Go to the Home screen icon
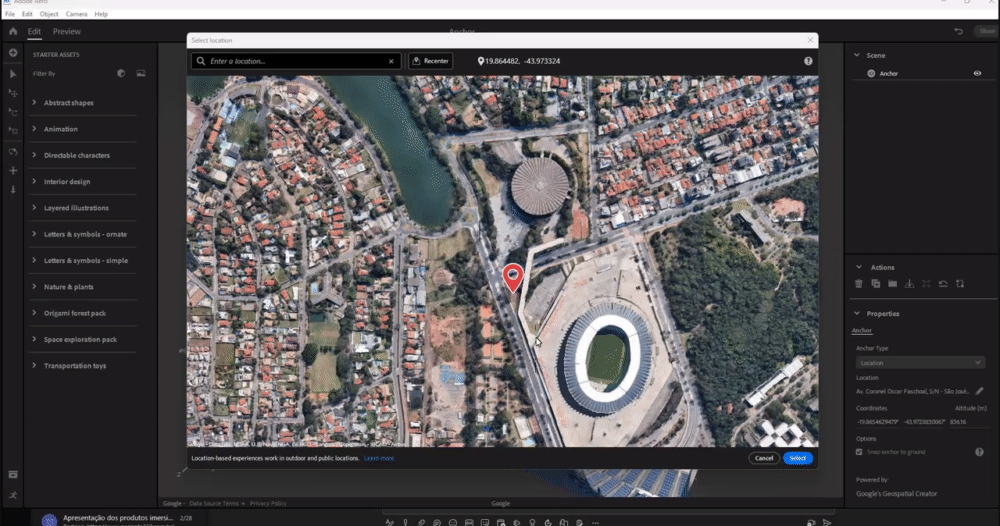The width and height of the screenshot is (1000, 526). tap(13, 31)
